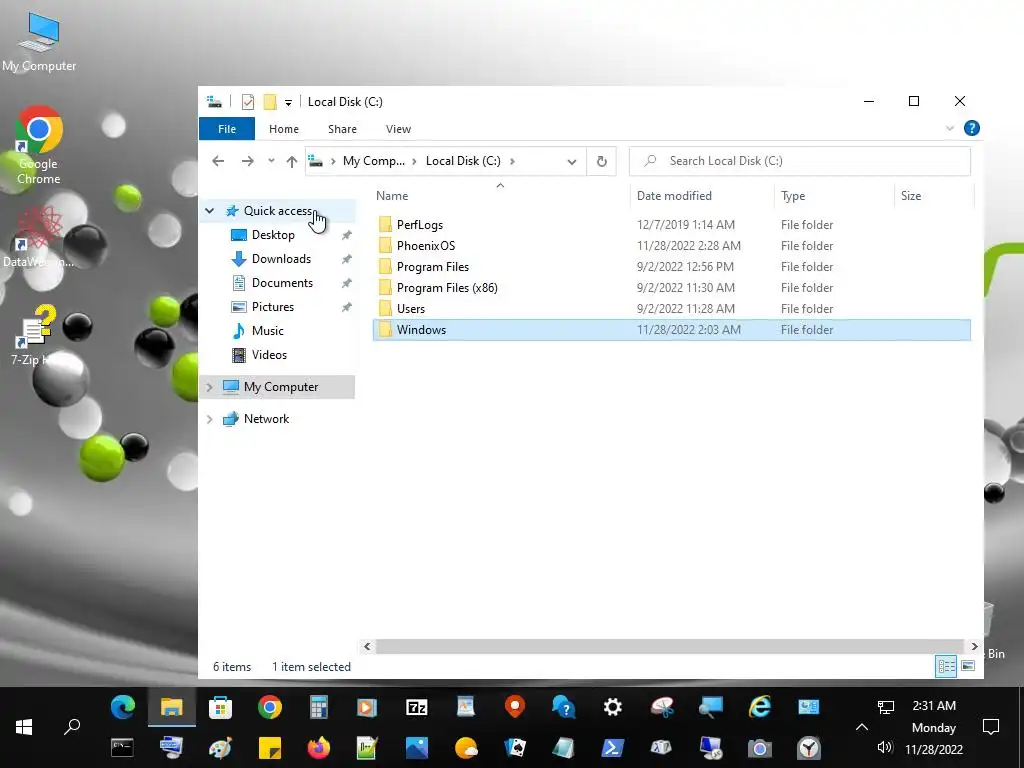Go forward with the right arrow

pyautogui.click(x=248, y=161)
